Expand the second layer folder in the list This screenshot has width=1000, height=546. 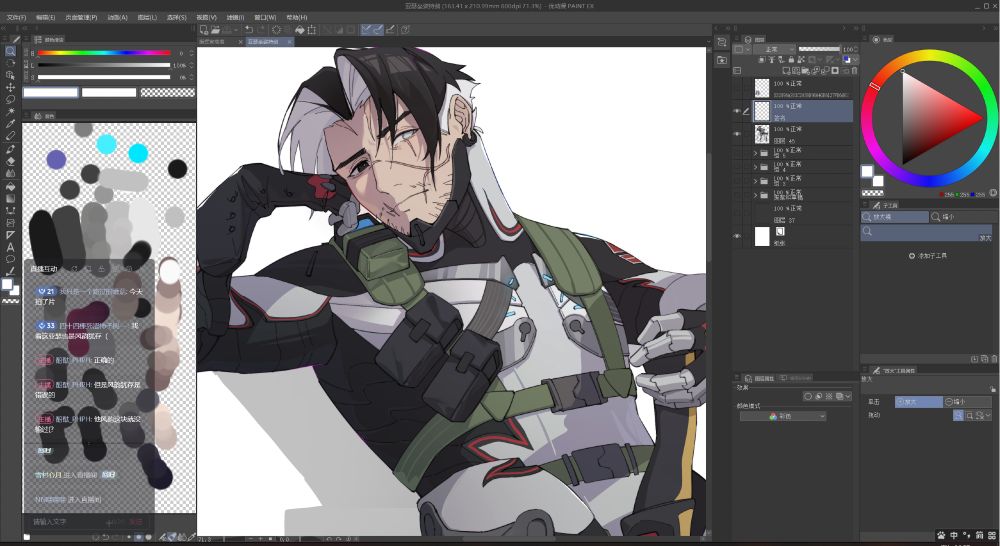point(756,167)
